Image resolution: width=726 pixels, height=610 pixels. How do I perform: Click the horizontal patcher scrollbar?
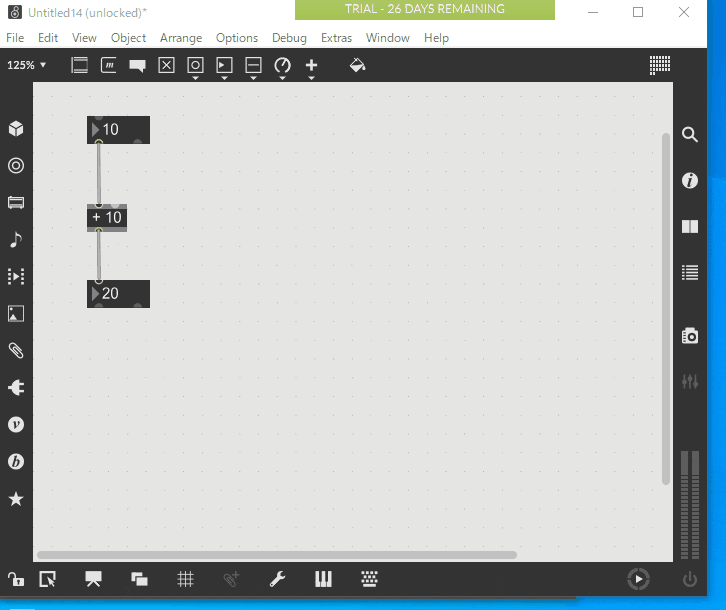click(277, 555)
